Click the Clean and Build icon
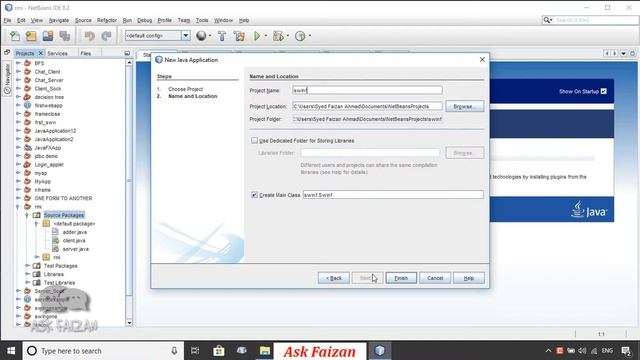The image size is (640, 360). tap(239, 36)
